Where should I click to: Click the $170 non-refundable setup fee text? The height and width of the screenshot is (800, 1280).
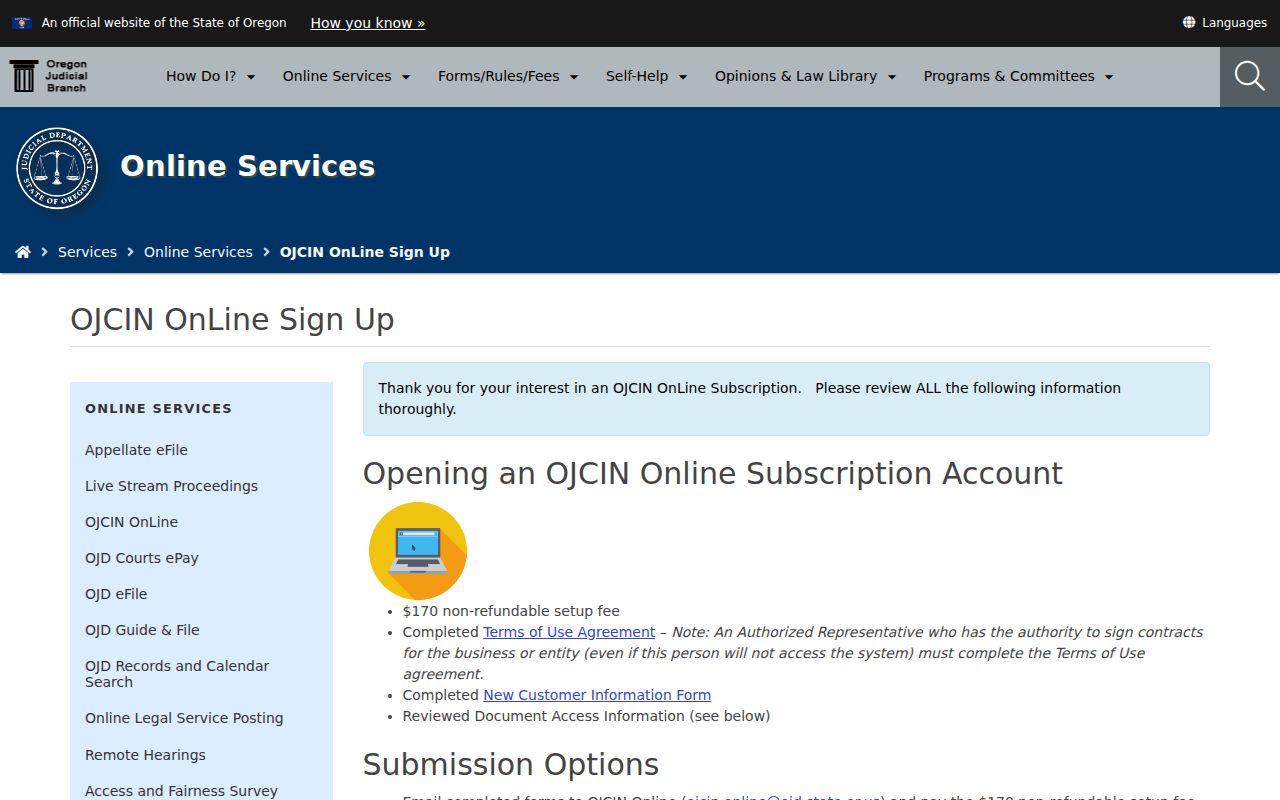point(511,611)
